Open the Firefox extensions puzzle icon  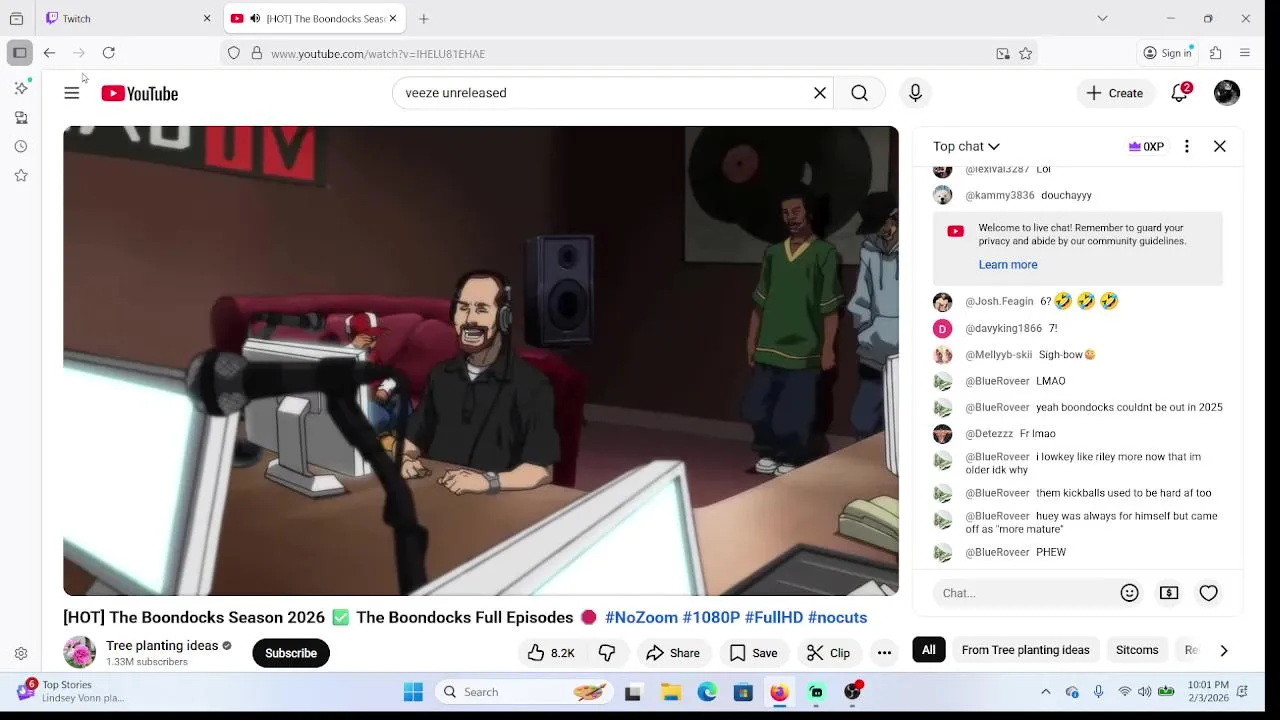click(1216, 53)
